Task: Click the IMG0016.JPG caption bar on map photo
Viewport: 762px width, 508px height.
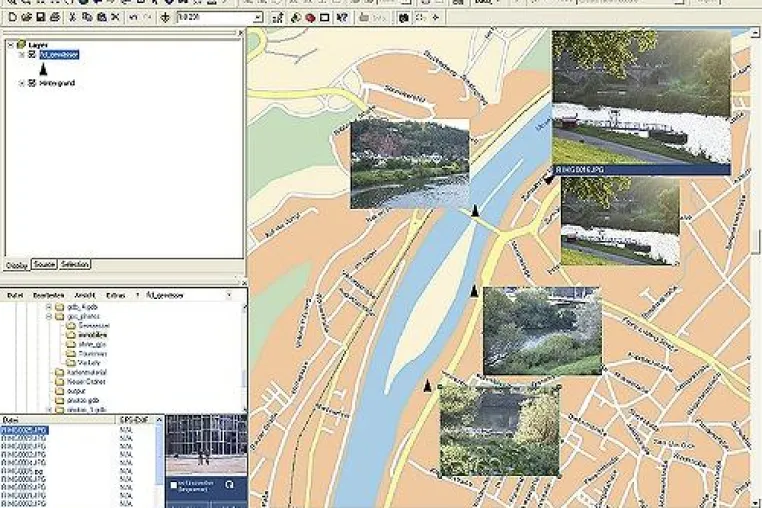Action: [641, 170]
